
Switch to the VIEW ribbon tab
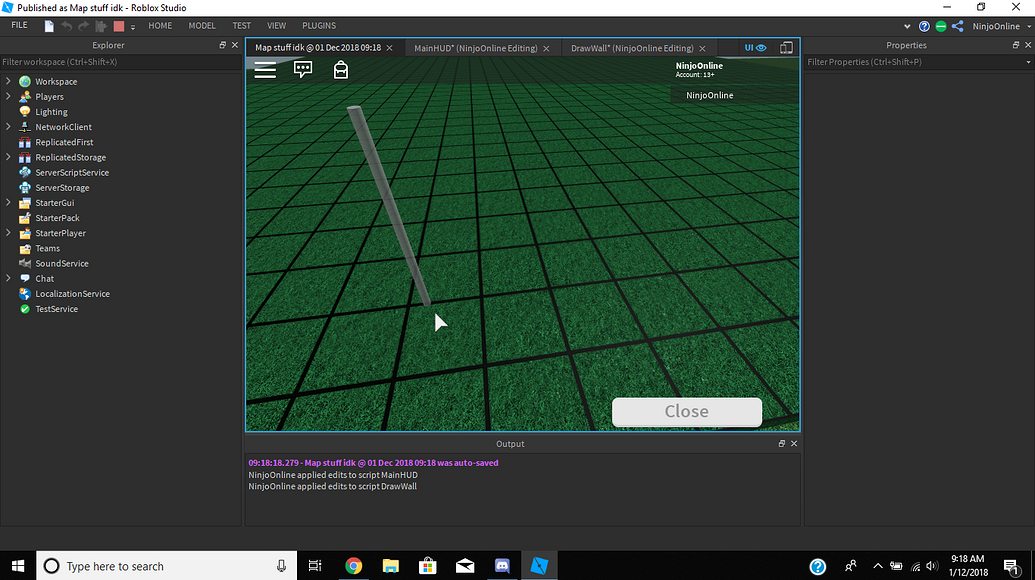[277, 26]
